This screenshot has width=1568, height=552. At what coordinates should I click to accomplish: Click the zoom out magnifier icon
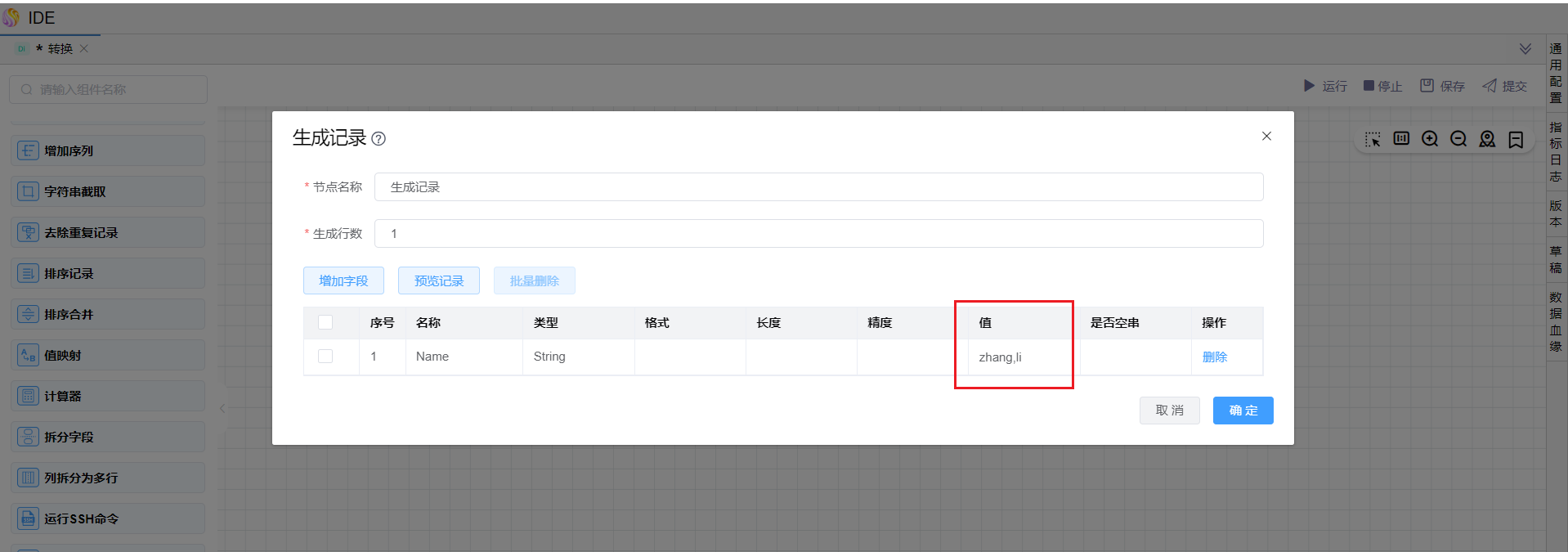click(x=1458, y=139)
